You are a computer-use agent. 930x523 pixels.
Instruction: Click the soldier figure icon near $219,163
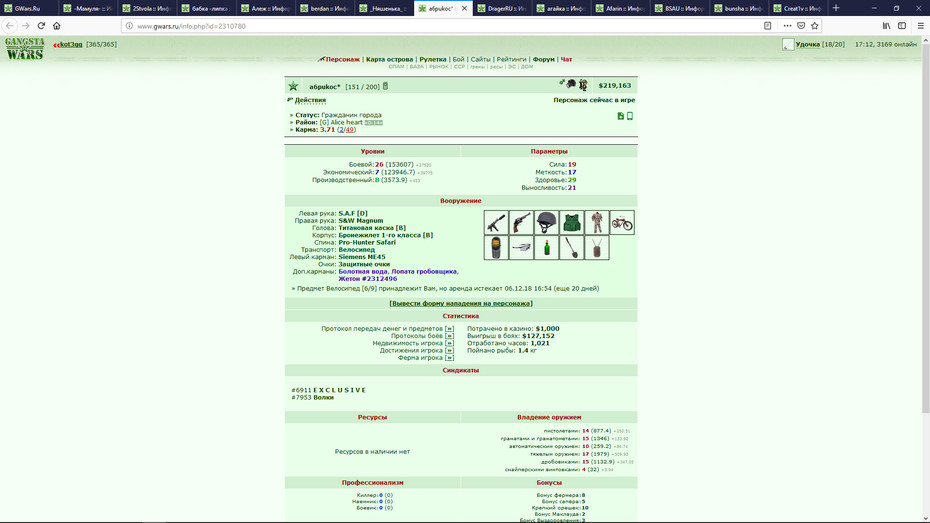[584, 85]
